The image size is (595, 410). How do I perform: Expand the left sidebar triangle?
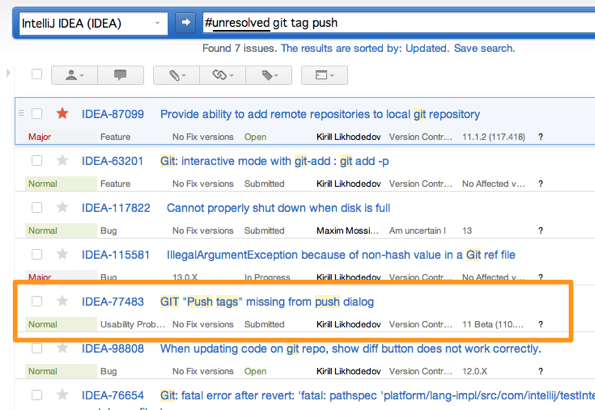coord(8,73)
